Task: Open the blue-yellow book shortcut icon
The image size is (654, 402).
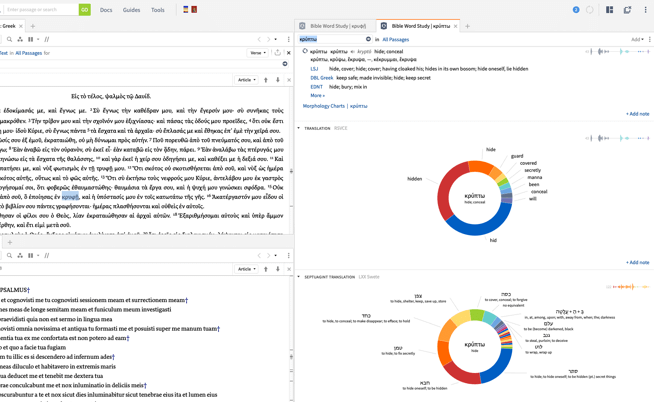Action: click(186, 10)
